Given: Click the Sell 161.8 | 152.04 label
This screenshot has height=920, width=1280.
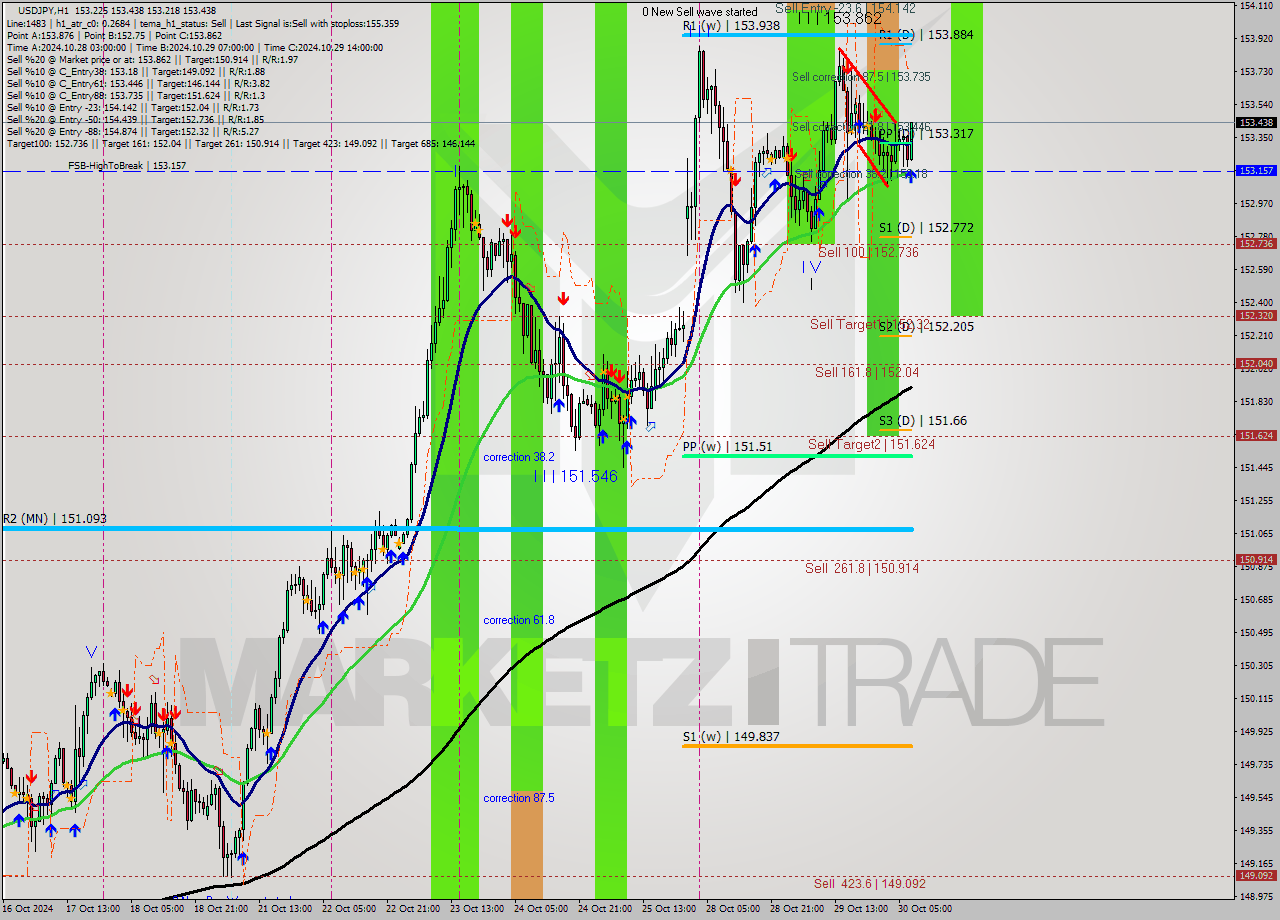Looking at the screenshot, I should [866, 372].
